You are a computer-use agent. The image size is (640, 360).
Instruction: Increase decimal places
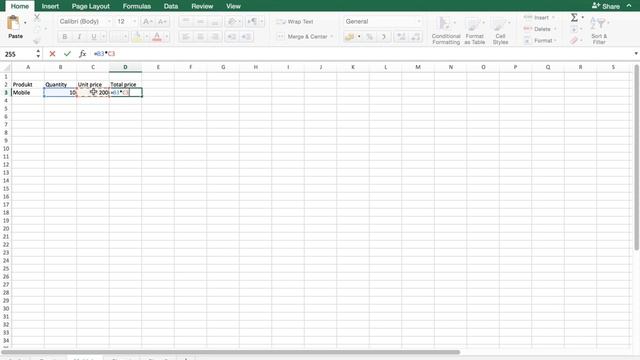(401, 37)
